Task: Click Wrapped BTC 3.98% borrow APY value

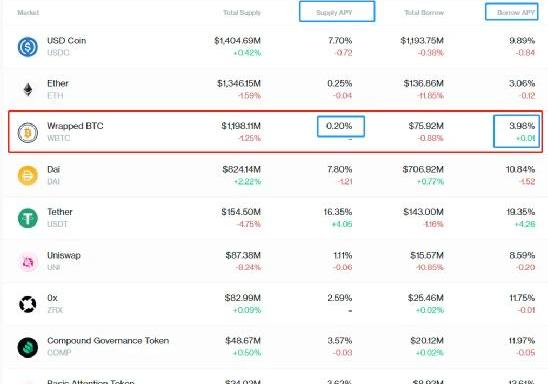Action: (x=522, y=126)
